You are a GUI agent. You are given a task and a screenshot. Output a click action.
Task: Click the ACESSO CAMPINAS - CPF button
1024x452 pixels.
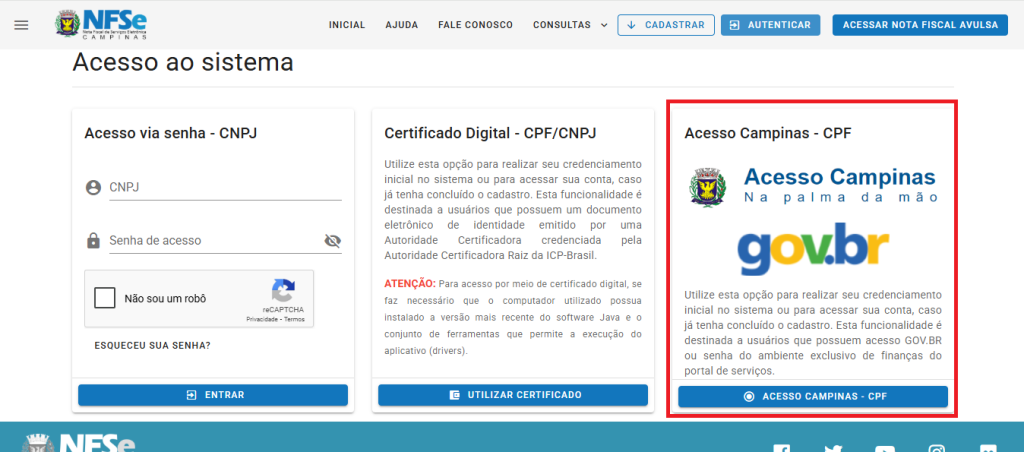click(813, 396)
